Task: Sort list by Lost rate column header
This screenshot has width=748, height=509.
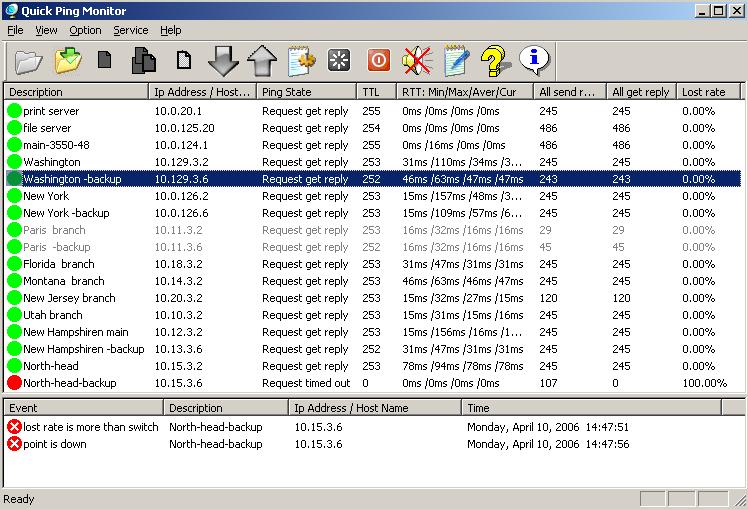Action: [707, 92]
